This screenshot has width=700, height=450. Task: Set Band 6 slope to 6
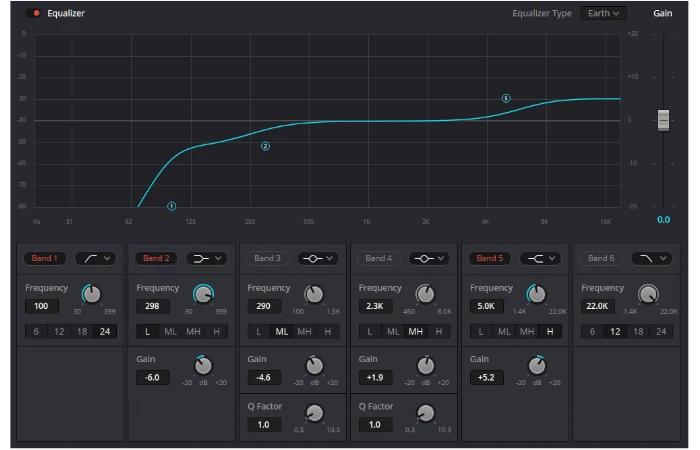[x=592, y=332]
